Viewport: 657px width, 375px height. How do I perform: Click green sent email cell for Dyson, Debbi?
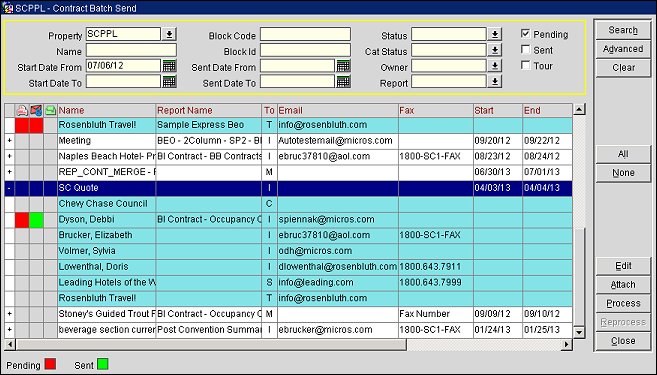(x=36, y=220)
